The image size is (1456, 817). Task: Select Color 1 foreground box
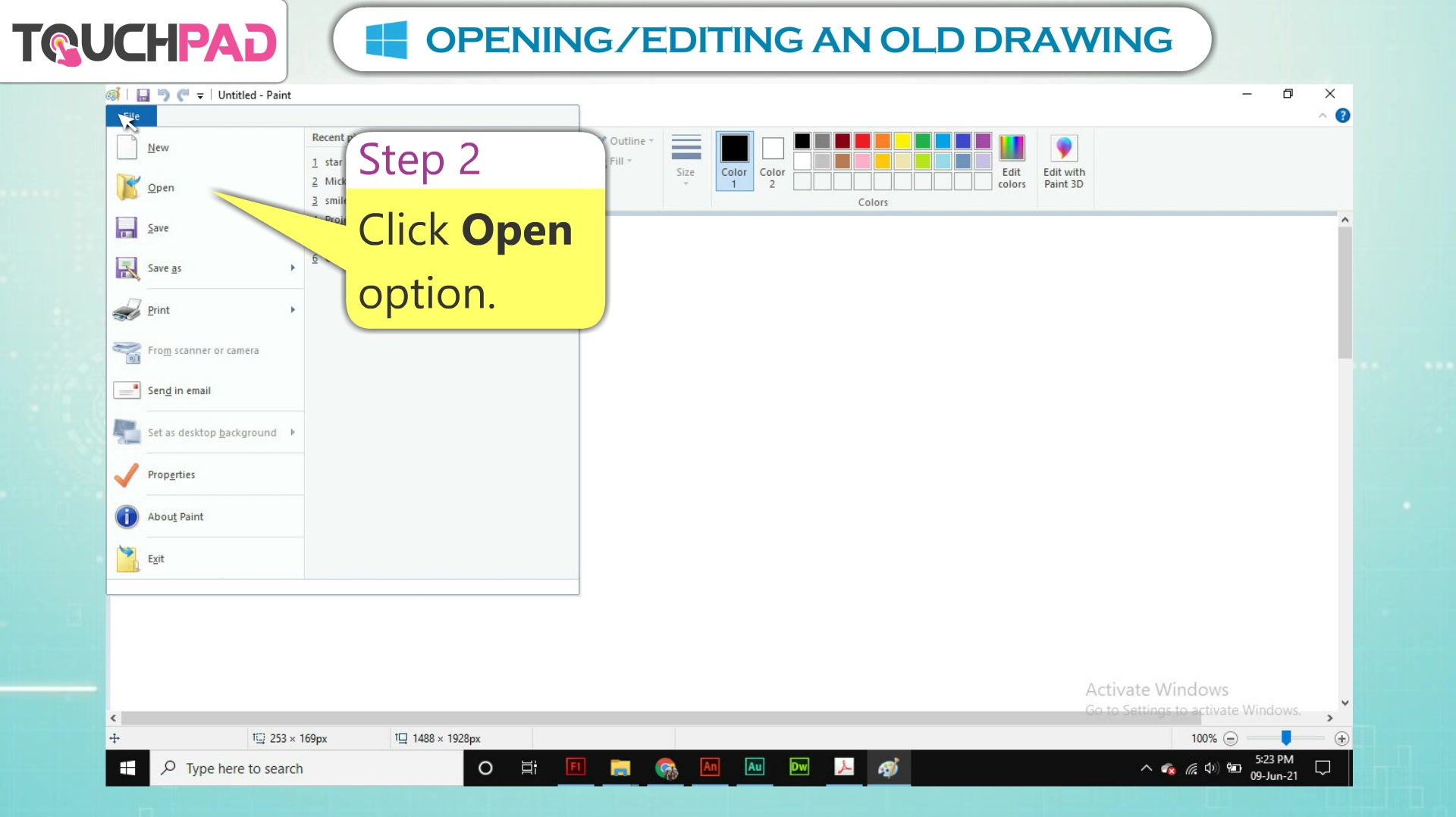734,161
